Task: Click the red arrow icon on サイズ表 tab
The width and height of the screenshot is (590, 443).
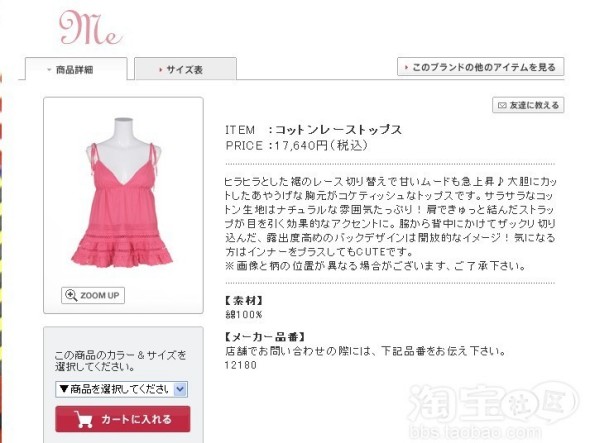Action: pyautogui.click(x=161, y=70)
